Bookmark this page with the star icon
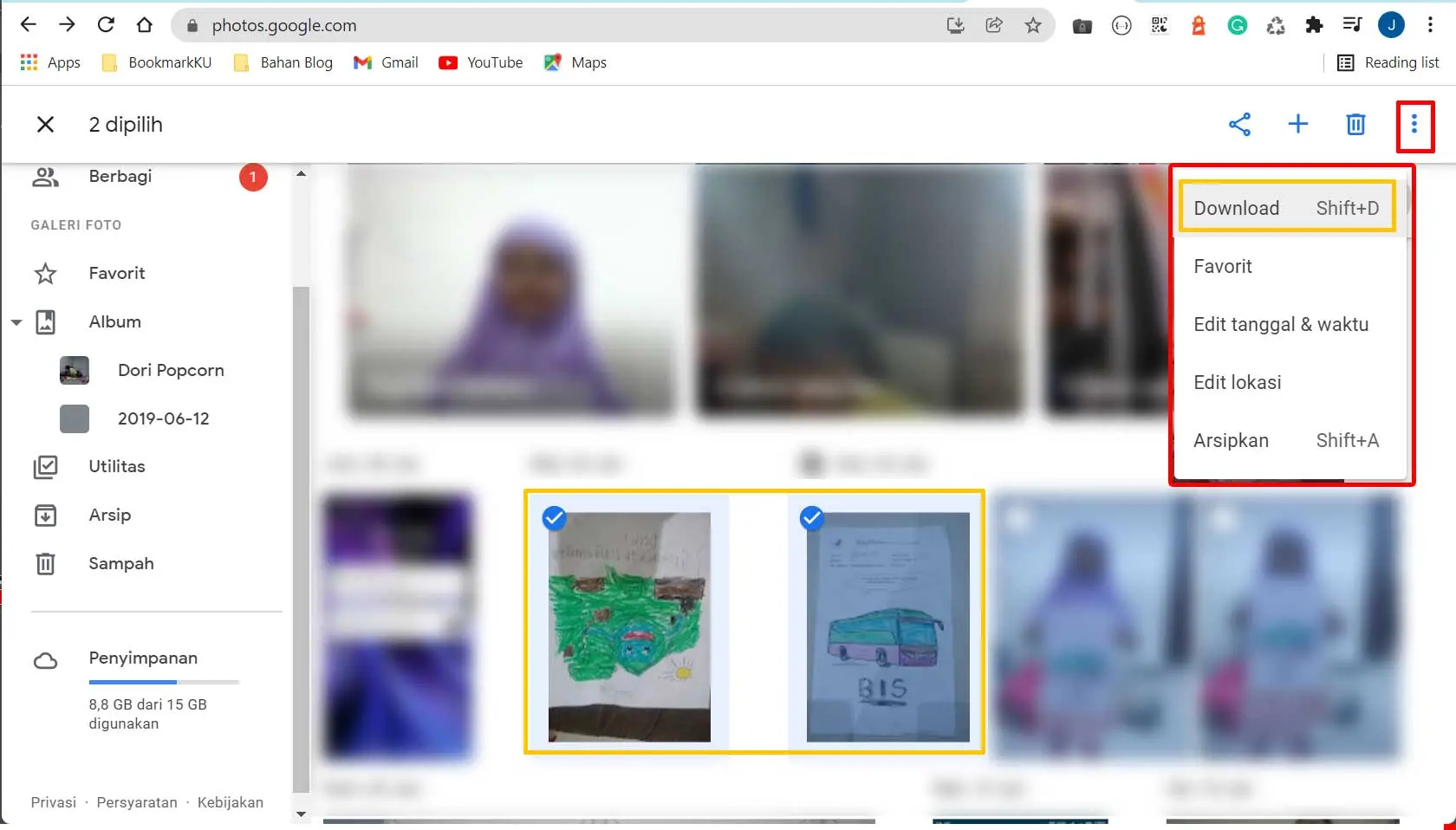Viewport: 1456px width, 830px height. click(1032, 25)
